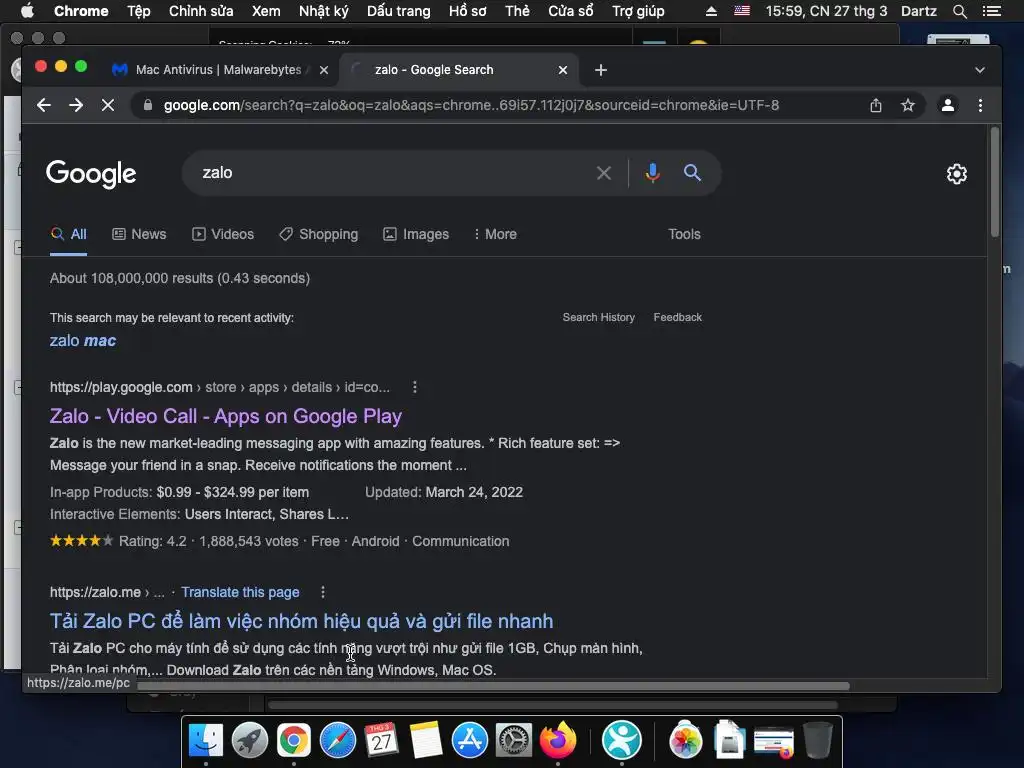Go back with the browser back arrow
1024x768 pixels.
(x=44, y=105)
